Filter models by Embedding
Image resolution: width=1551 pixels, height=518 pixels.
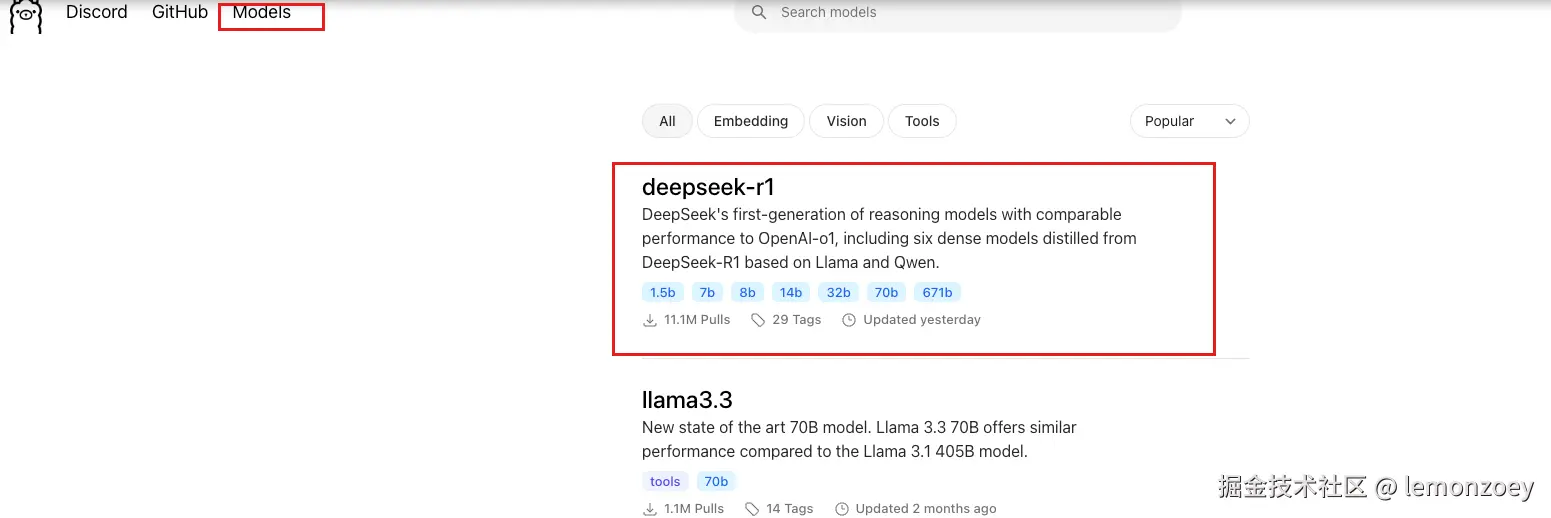coord(750,121)
